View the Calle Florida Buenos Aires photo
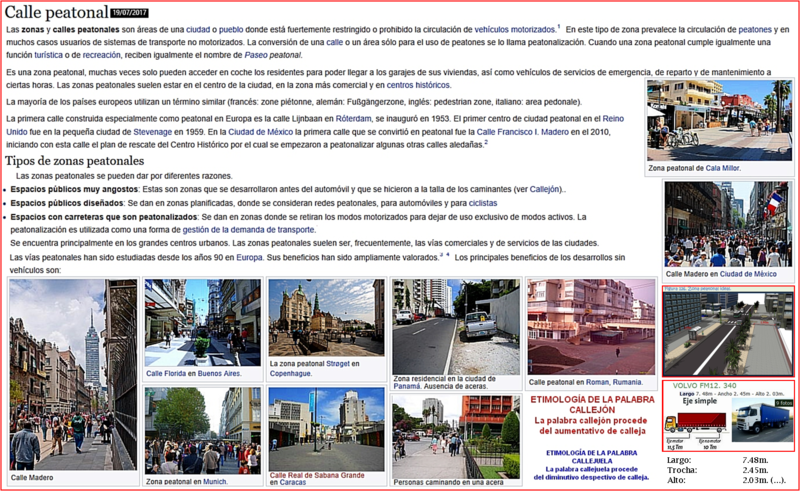Image resolution: width=800 pixels, height=491 pixels. pyautogui.click(x=203, y=322)
